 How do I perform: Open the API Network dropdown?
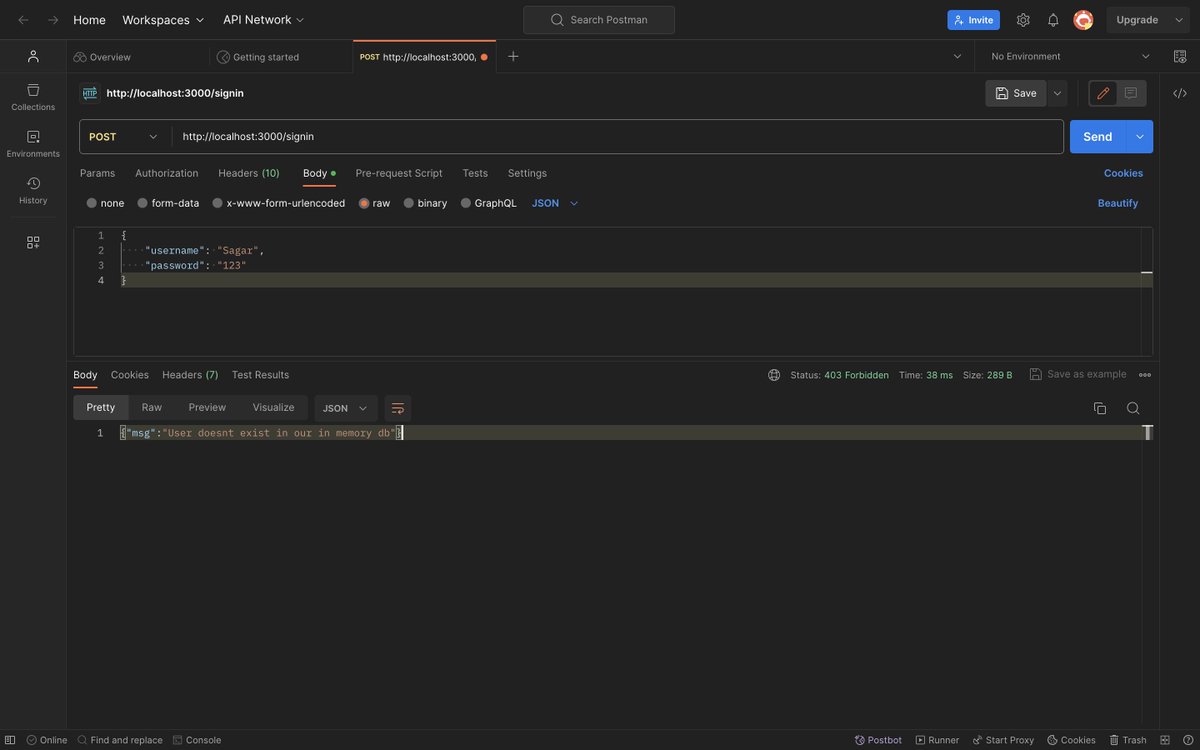tap(264, 20)
